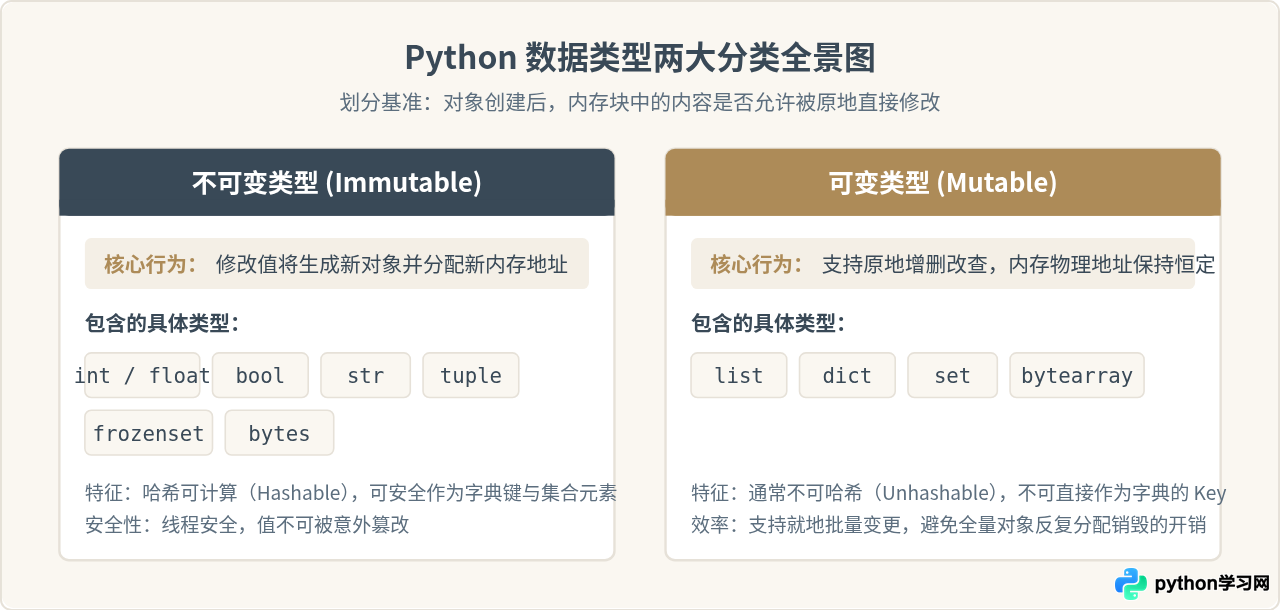
Task: Click the 'python学习网' brand text
Action: (x=1212, y=583)
